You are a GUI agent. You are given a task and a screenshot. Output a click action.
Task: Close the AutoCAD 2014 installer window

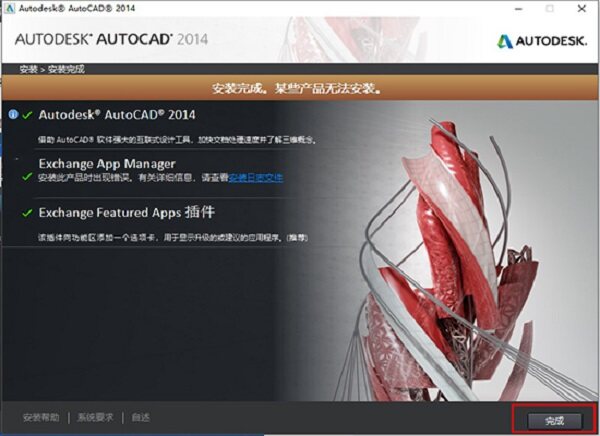582,8
